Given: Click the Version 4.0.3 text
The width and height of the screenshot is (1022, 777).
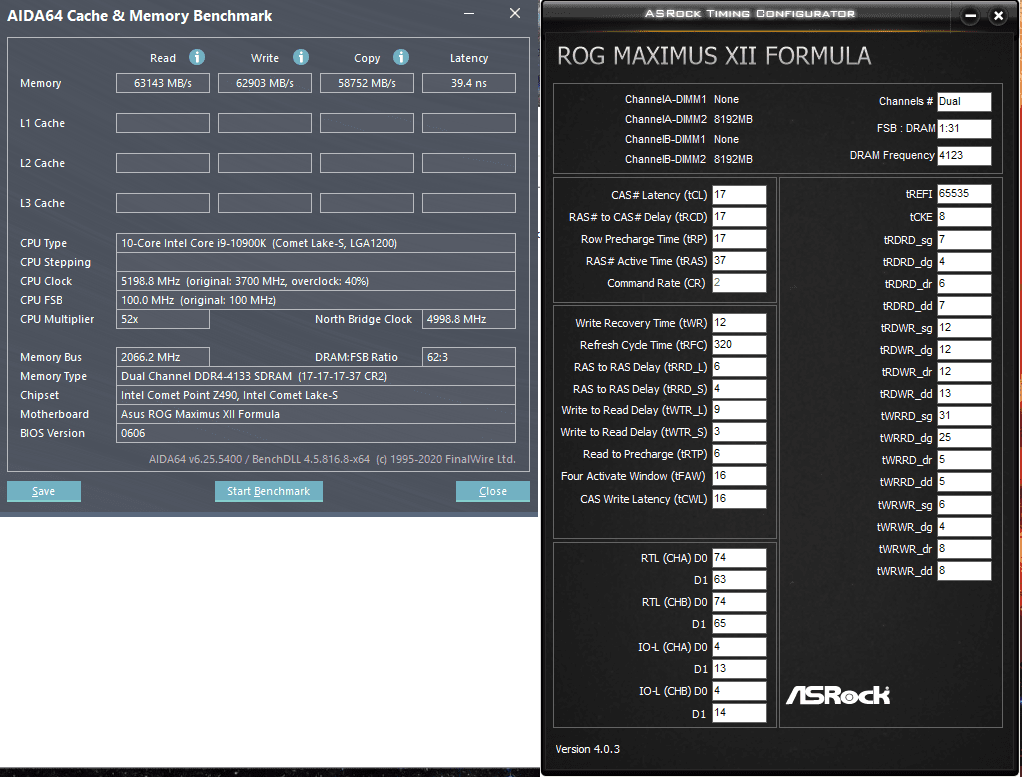Looking at the screenshot, I should coord(587,749).
